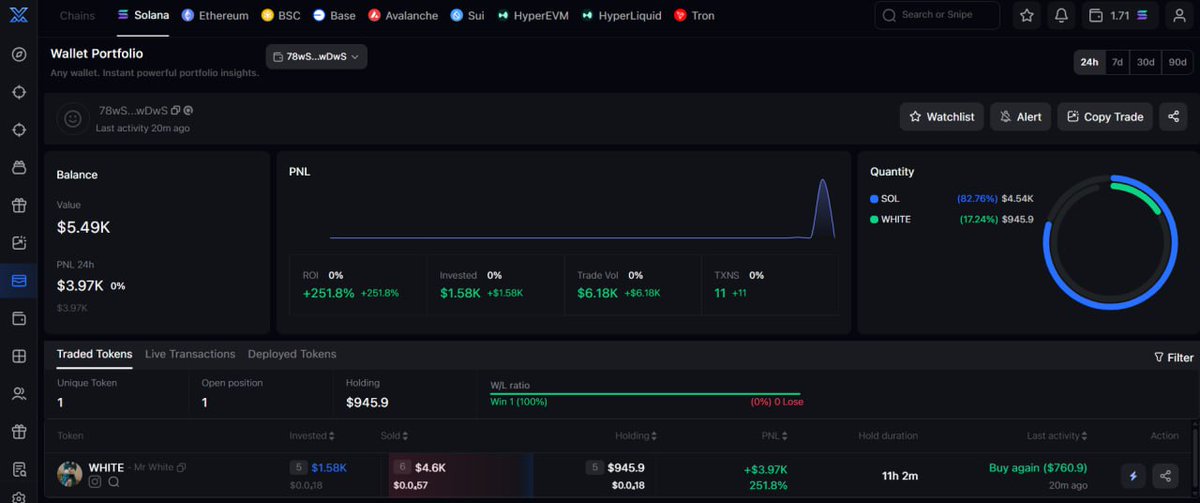The height and width of the screenshot is (503, 1200).
Task: Select the 7d time range
Action: (1117, 62)
